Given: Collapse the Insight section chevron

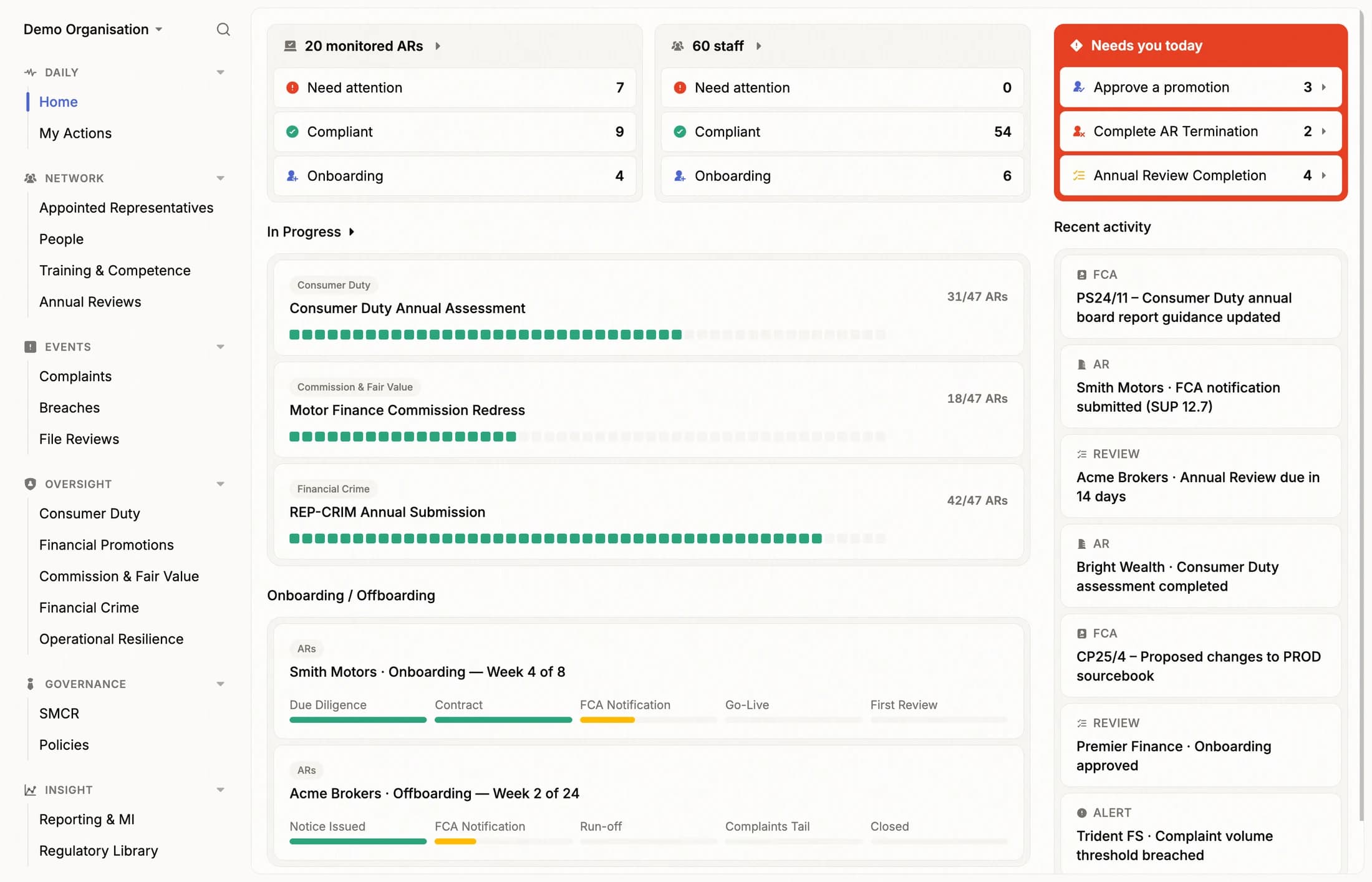Looking at the screenshot, I should click(x=220, y=790).
